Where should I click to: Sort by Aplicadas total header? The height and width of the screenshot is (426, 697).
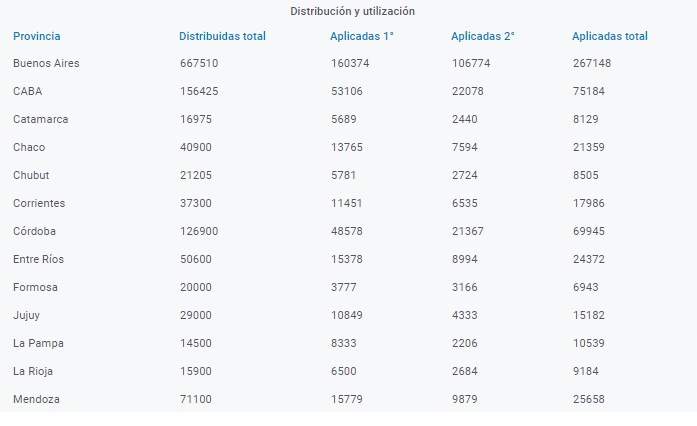(x=610, y=36)
